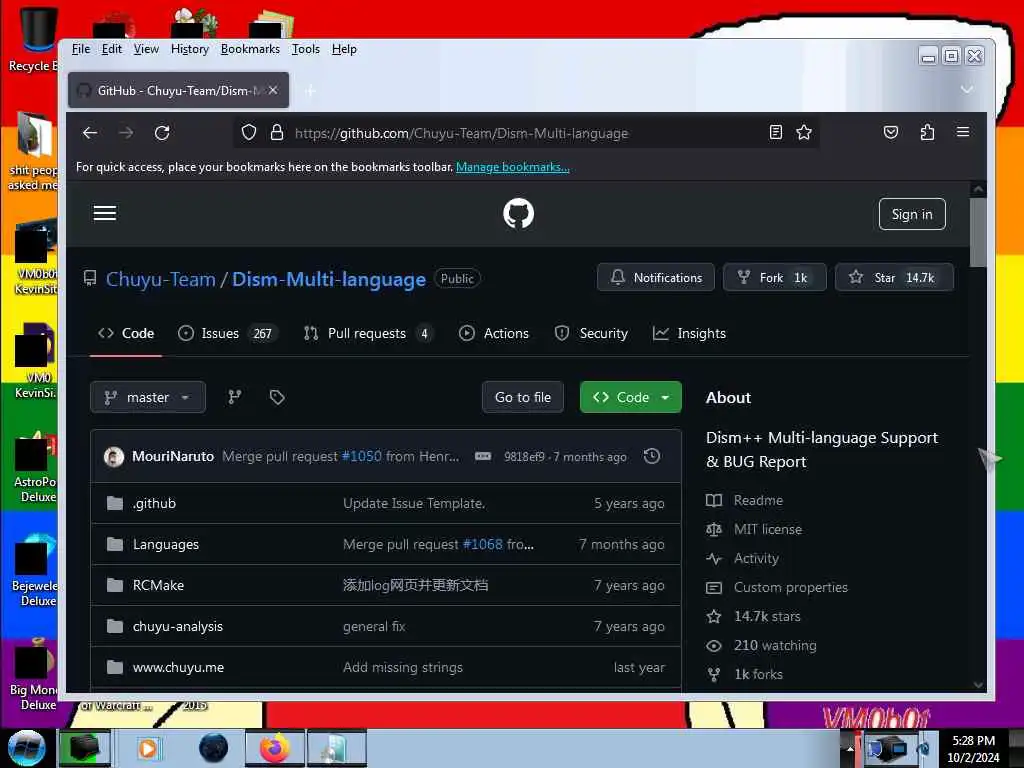Go to GitHub home via the Octocat logo

pos(519,214)
